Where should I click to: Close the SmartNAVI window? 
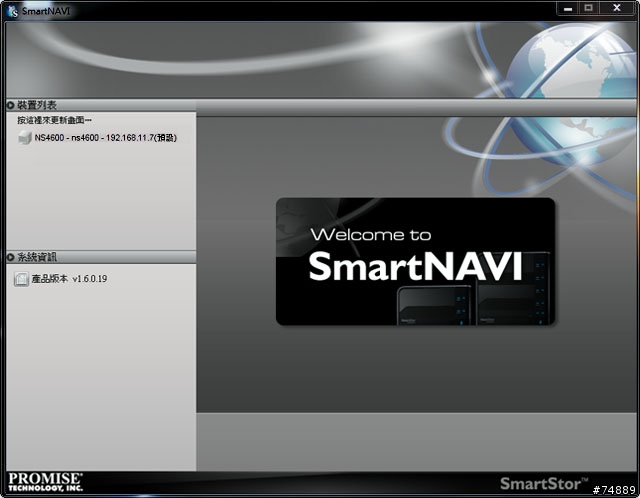617,8
